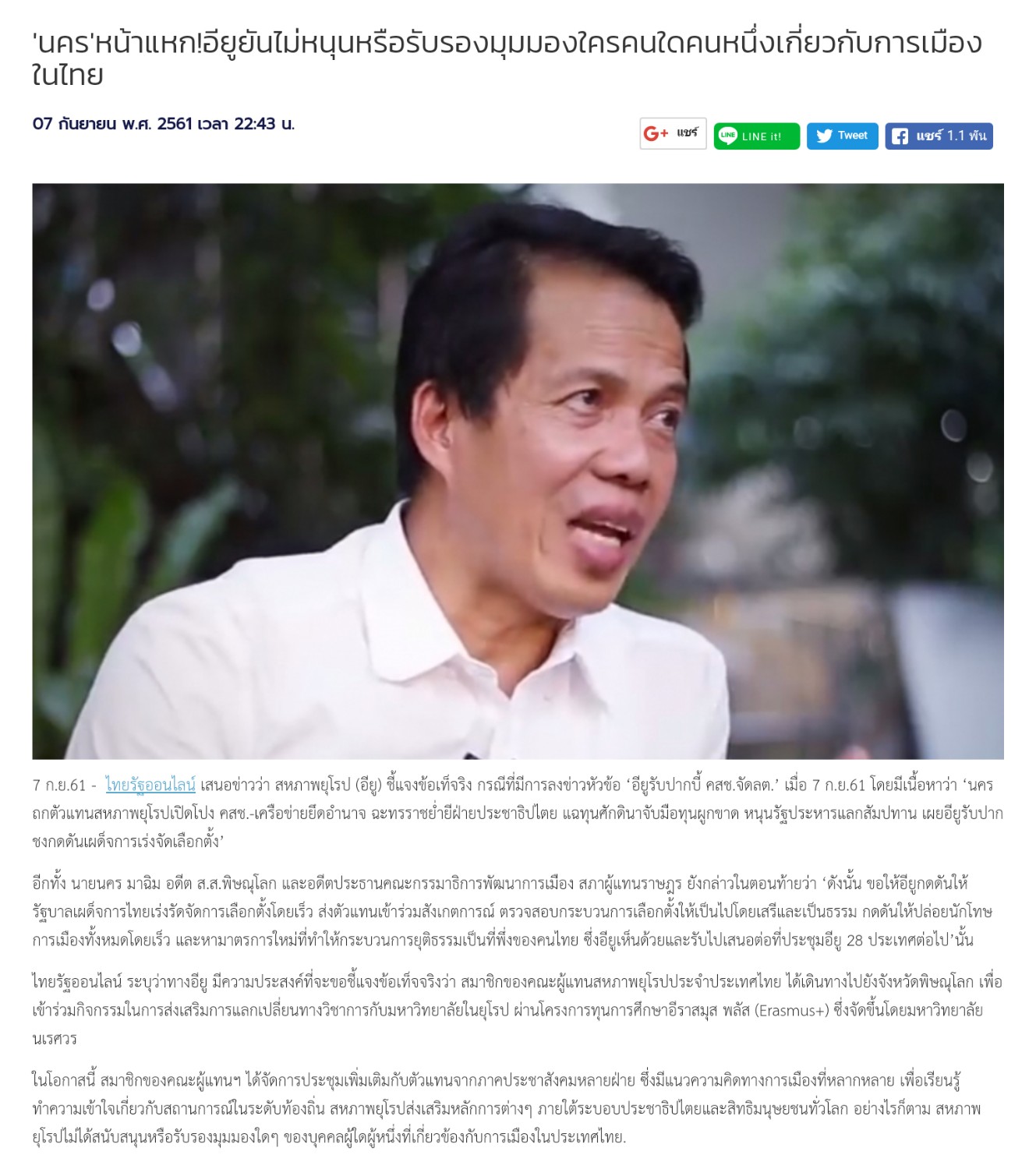Screen dimensions: 1036x1169
Task: Click the word 'นเรศวร' on its own line
Action: [x=55, y=1039]
